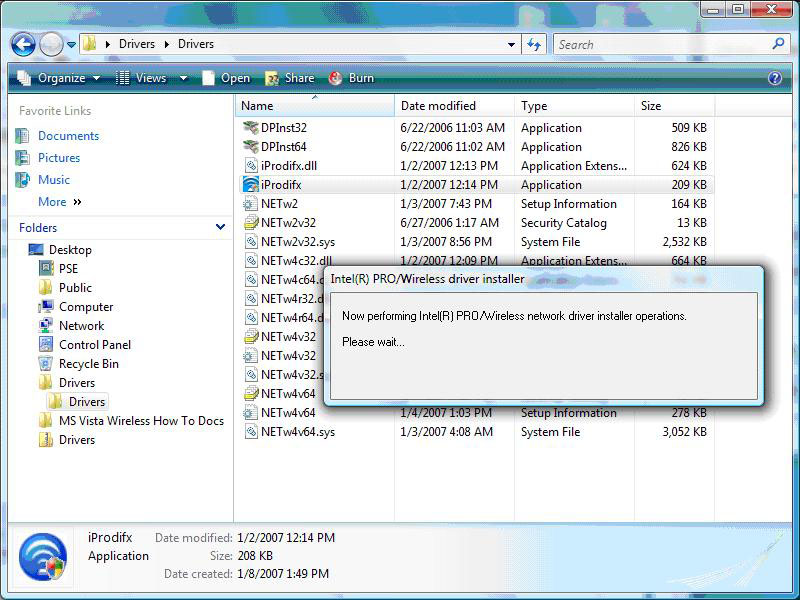Image resolution: width=801 pixels, height=600 pixels.
Task: Select Desktop in the folder tree
Action: [x=70, y=250]
